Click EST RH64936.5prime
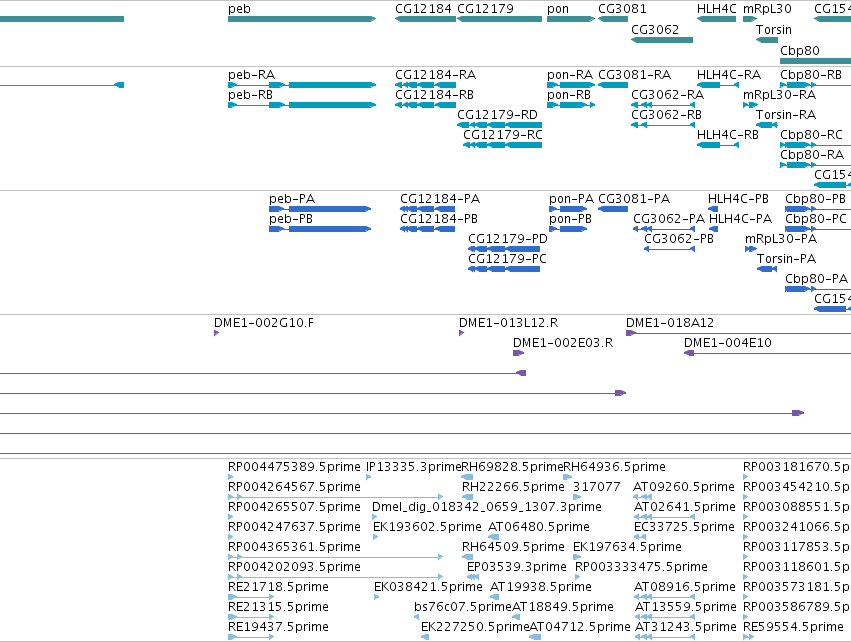The image size is (851, 642). (x=568, y=477)
